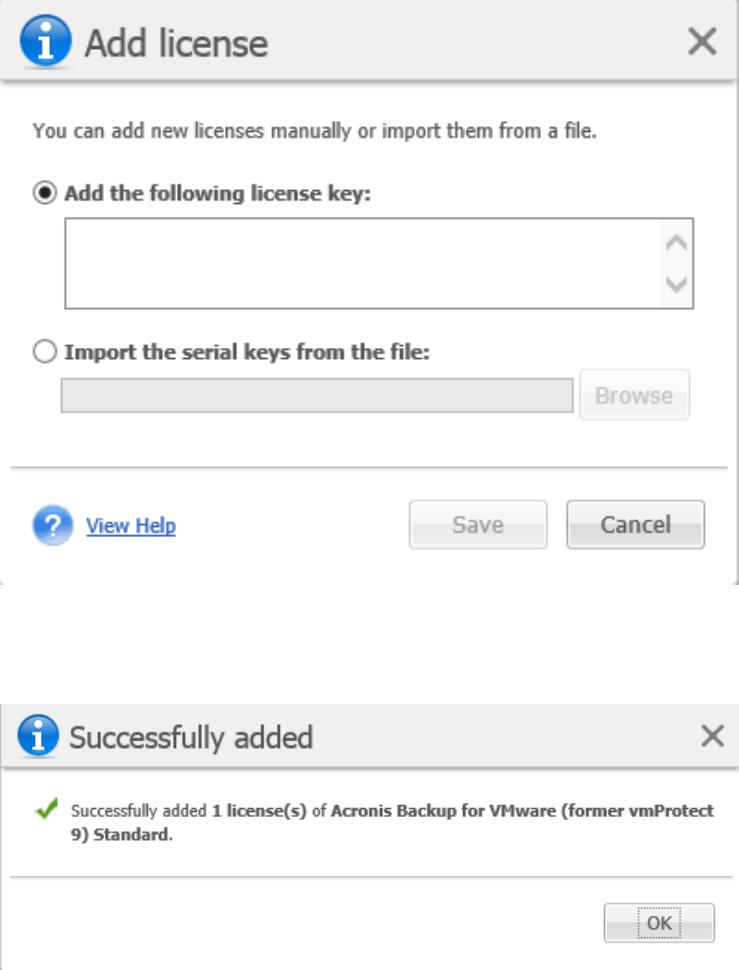Click the green checkmark success icon
The height and width of the screenshot is (970, 739).
(45, 811)
